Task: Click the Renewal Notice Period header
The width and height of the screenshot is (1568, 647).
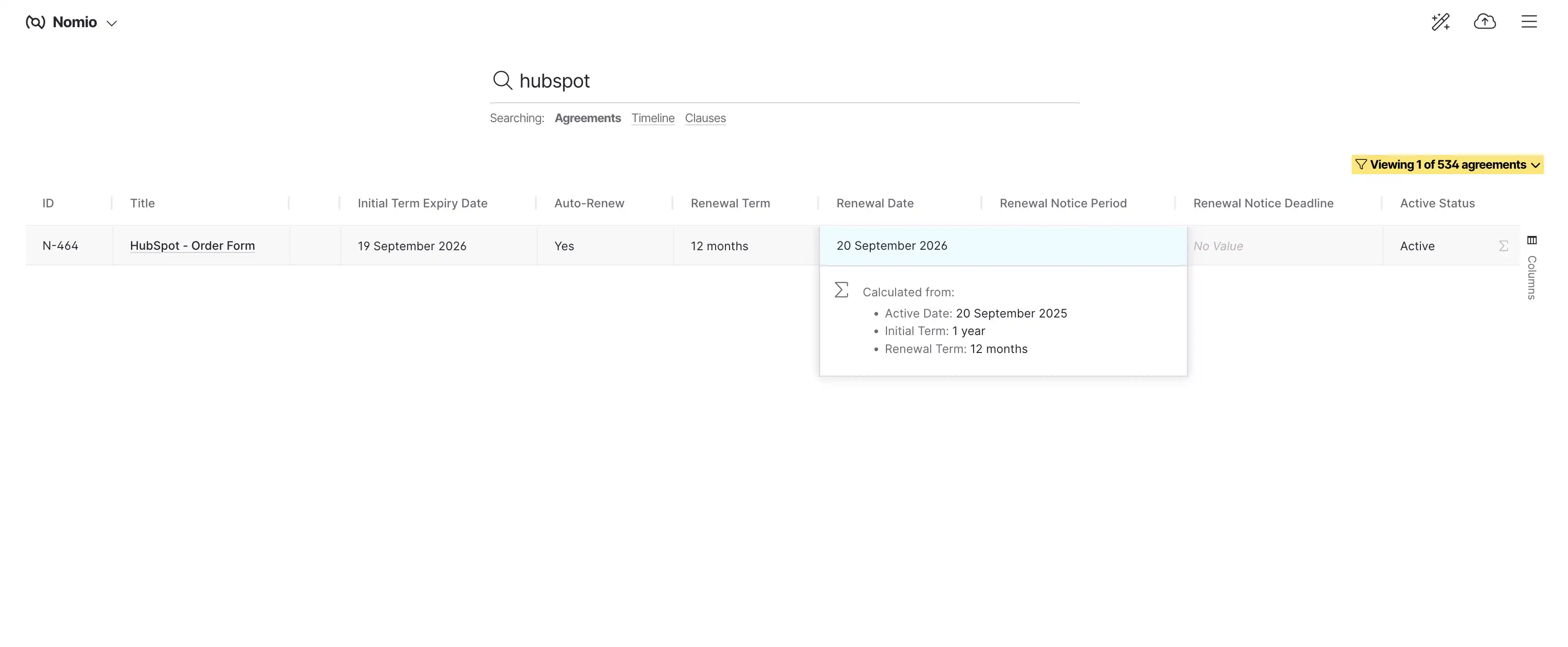Action: coord(1063,203)
